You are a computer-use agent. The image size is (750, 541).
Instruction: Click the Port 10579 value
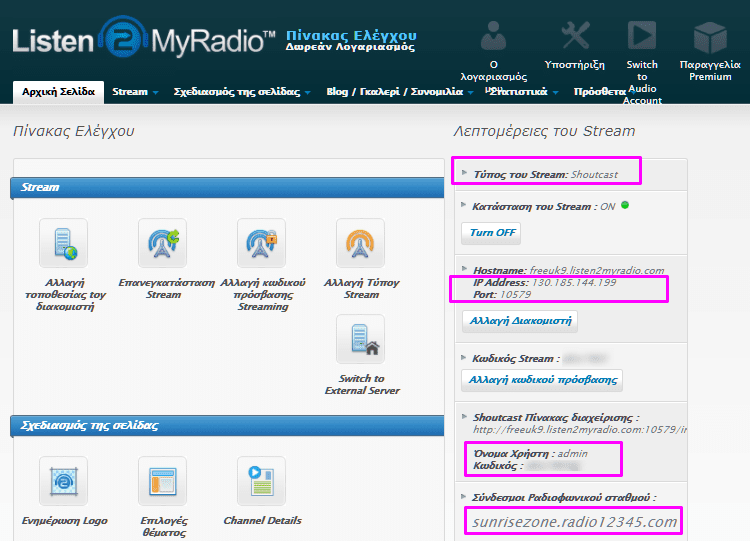(x=515, y=295)
